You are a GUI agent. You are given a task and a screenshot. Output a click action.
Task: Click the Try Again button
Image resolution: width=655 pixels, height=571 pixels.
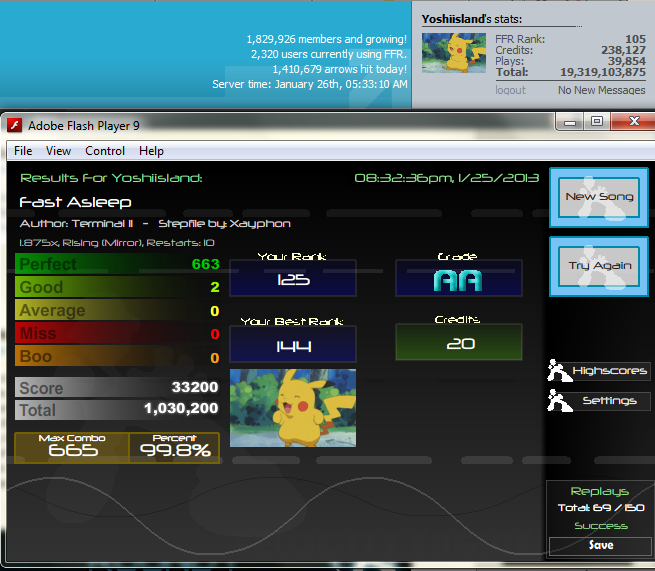click(599, 266)
